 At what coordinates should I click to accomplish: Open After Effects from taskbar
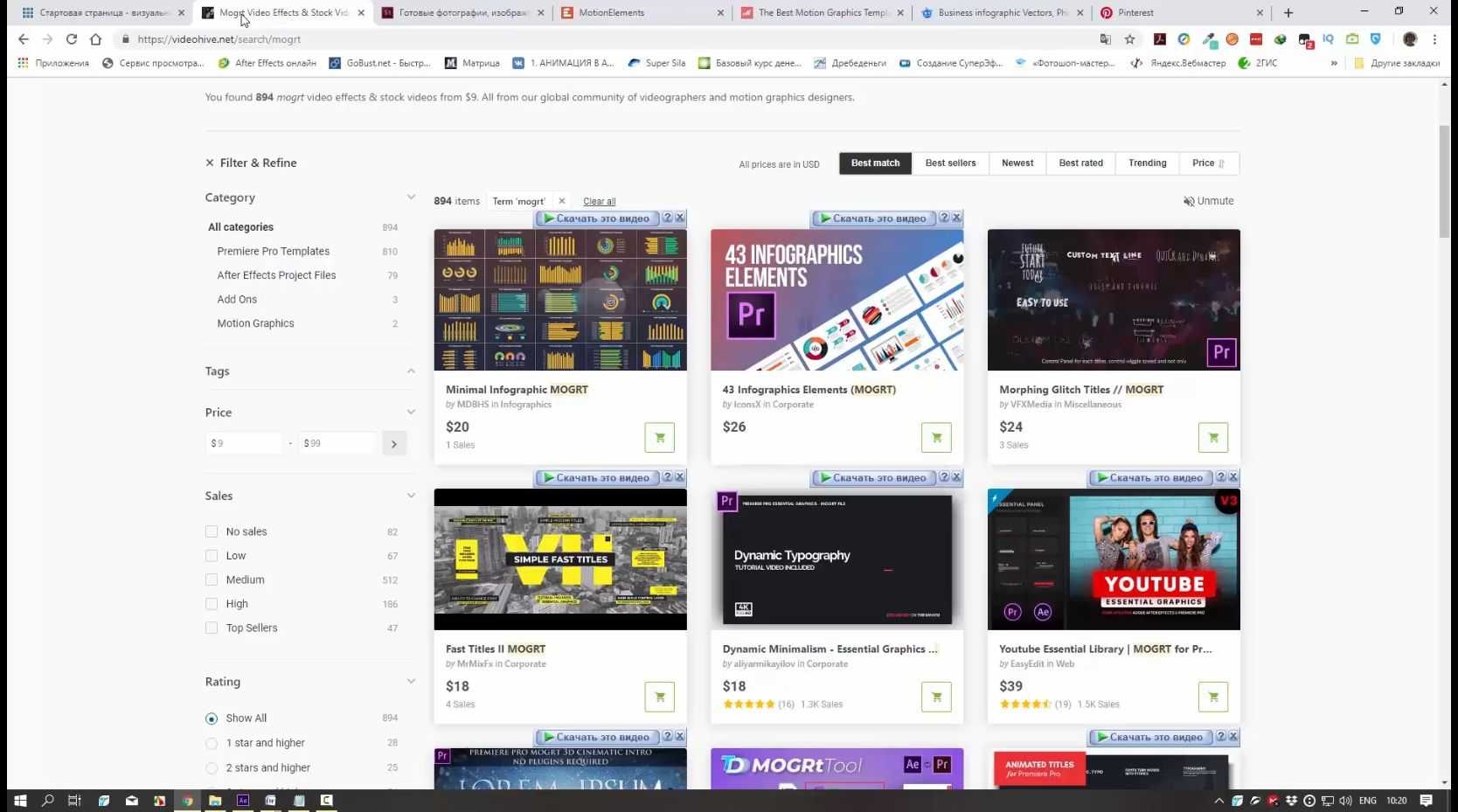tap(243, 801)
